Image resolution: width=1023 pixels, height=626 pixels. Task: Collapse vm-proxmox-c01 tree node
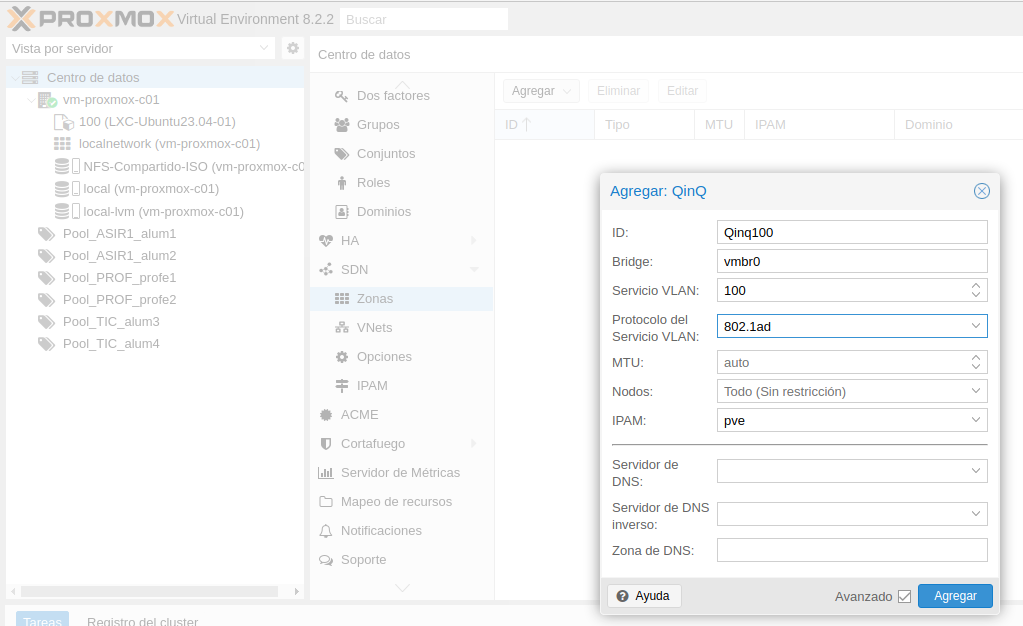31,100
